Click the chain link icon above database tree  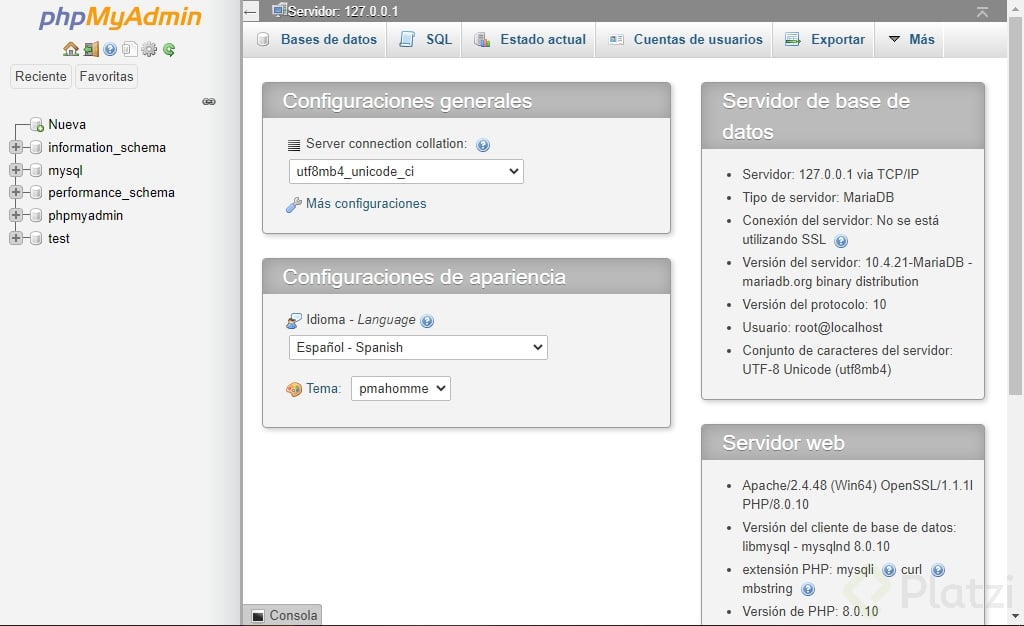[x=209, y=101]
